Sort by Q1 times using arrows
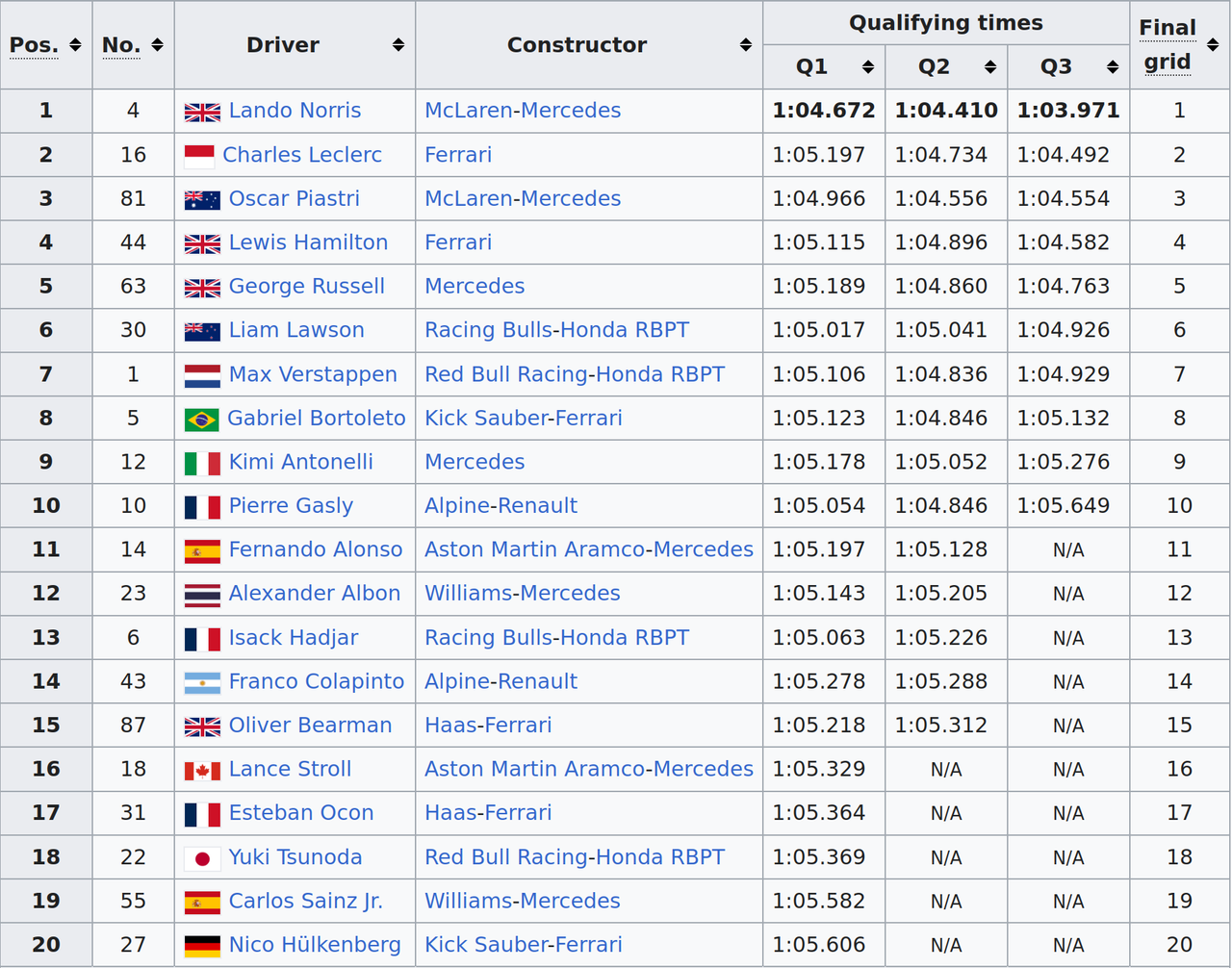1232x968 pixels. tap(868, 67)
